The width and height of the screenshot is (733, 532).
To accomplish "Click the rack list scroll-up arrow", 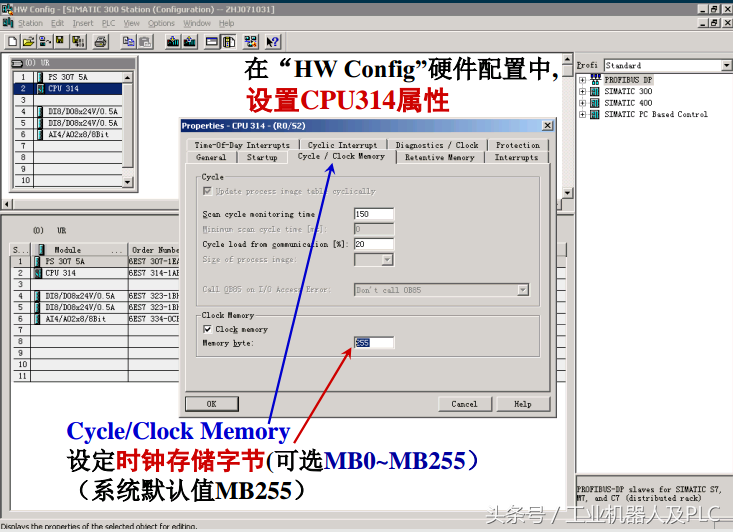I will [x=128, y=77].
